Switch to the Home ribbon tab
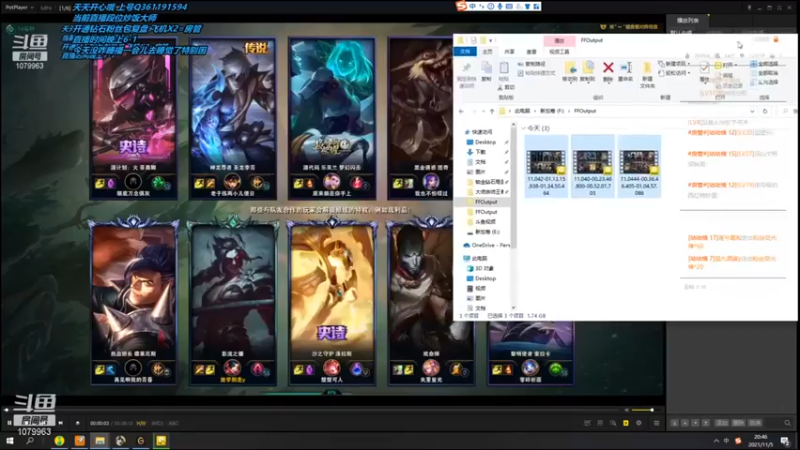The height and width of the screenshot is (450, 800). click(x=488, y=52)
